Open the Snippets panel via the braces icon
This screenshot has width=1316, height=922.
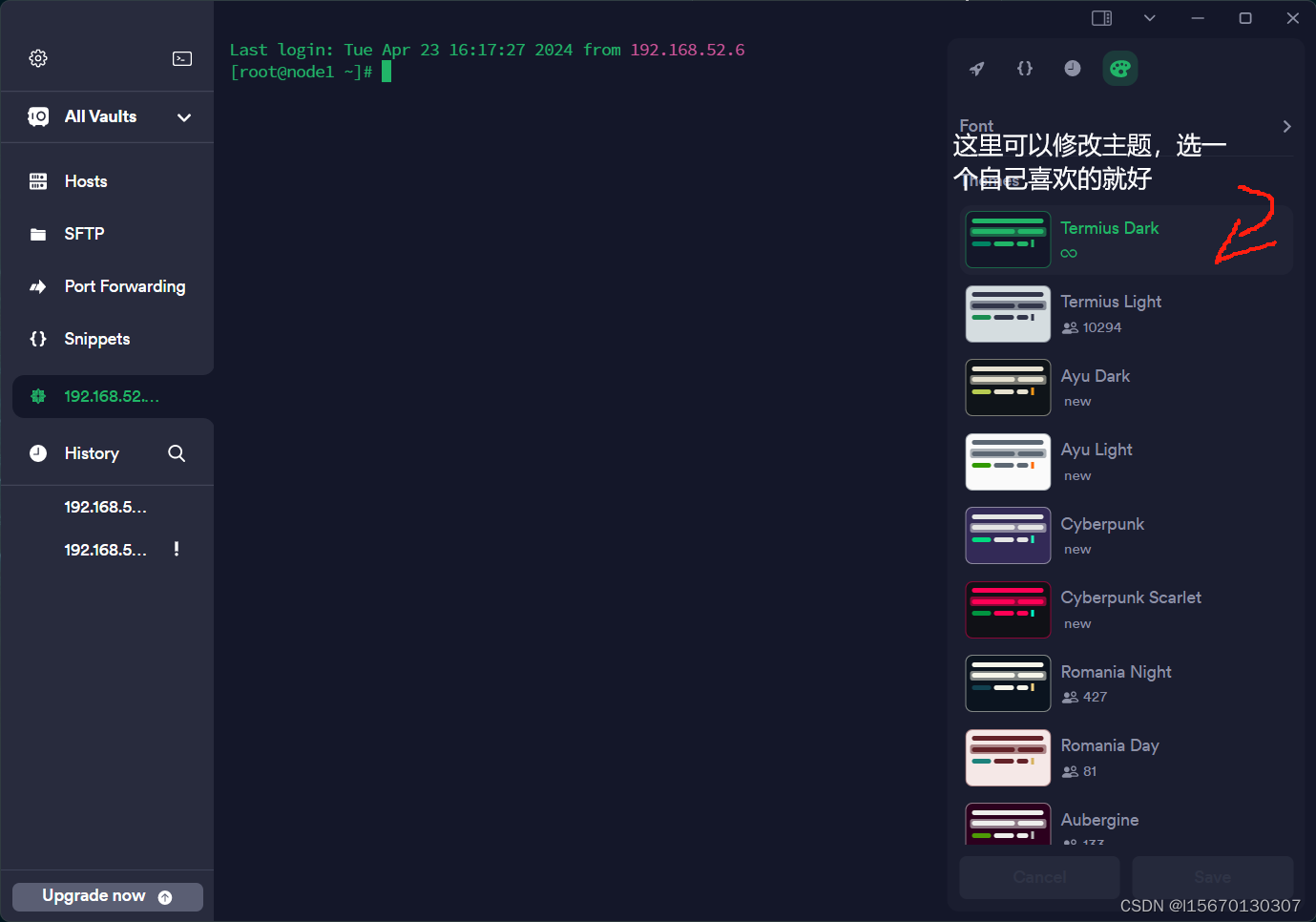(x=1024, y=68)
